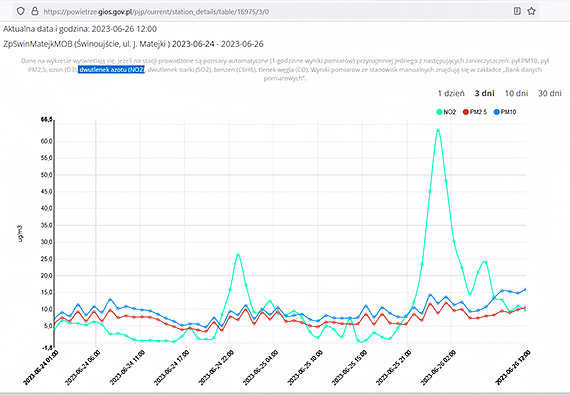Select the 1 dzień range
The height and width of the screenshot is (395, 570).
pos(451,93)
